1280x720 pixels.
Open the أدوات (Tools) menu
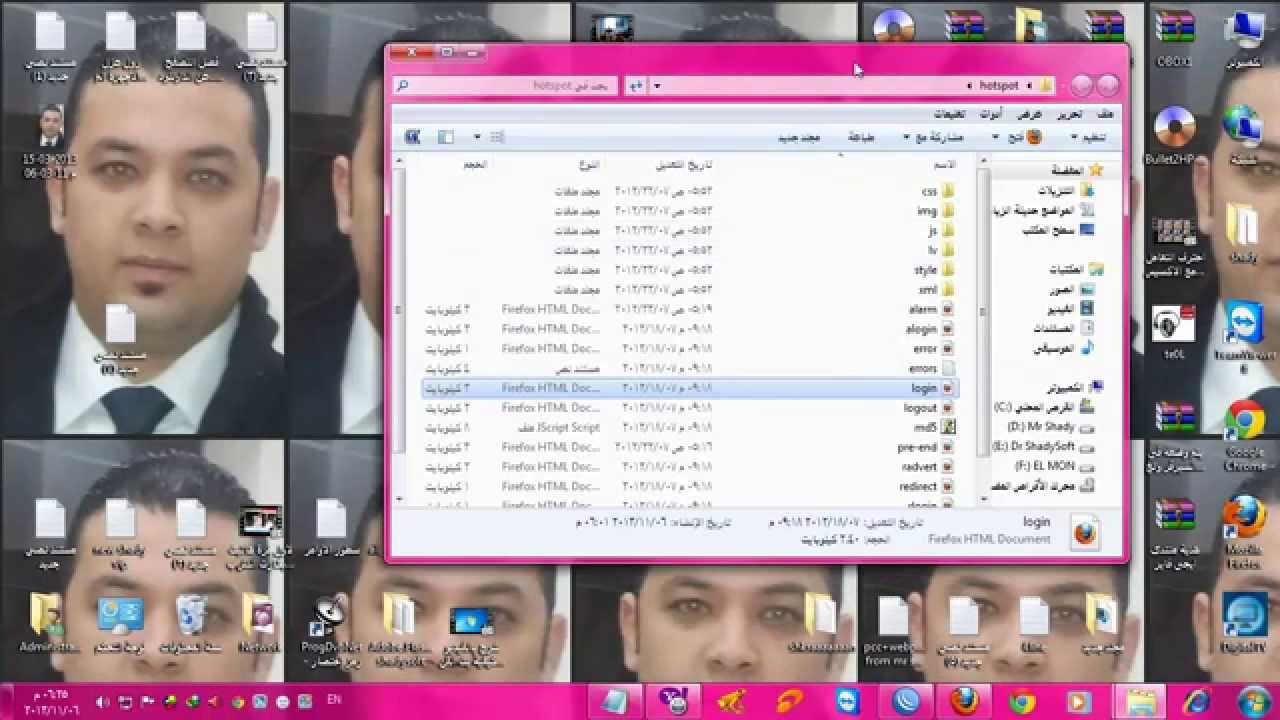(x=990, y=115)
